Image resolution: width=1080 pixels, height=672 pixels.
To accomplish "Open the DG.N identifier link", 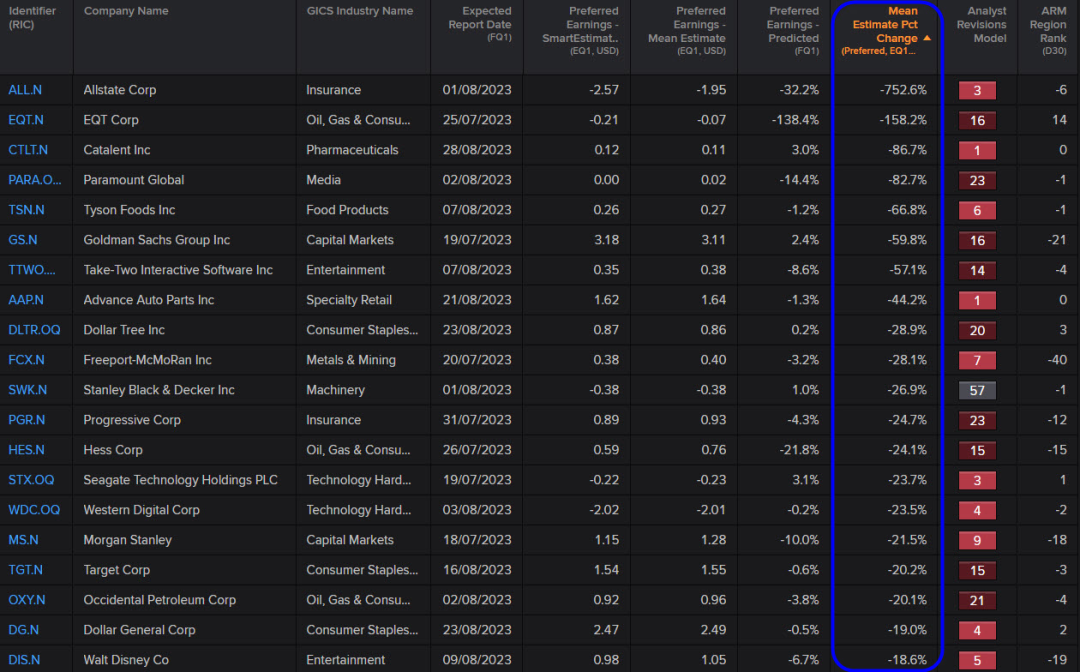I will 23,630.
